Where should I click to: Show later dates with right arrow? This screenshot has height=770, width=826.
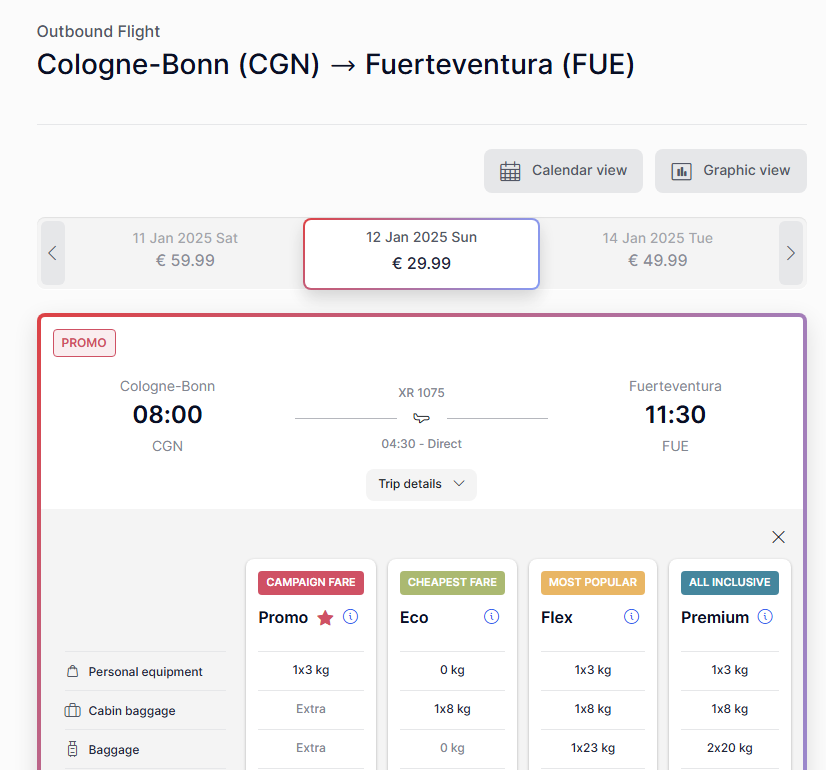tap(791, 253)
